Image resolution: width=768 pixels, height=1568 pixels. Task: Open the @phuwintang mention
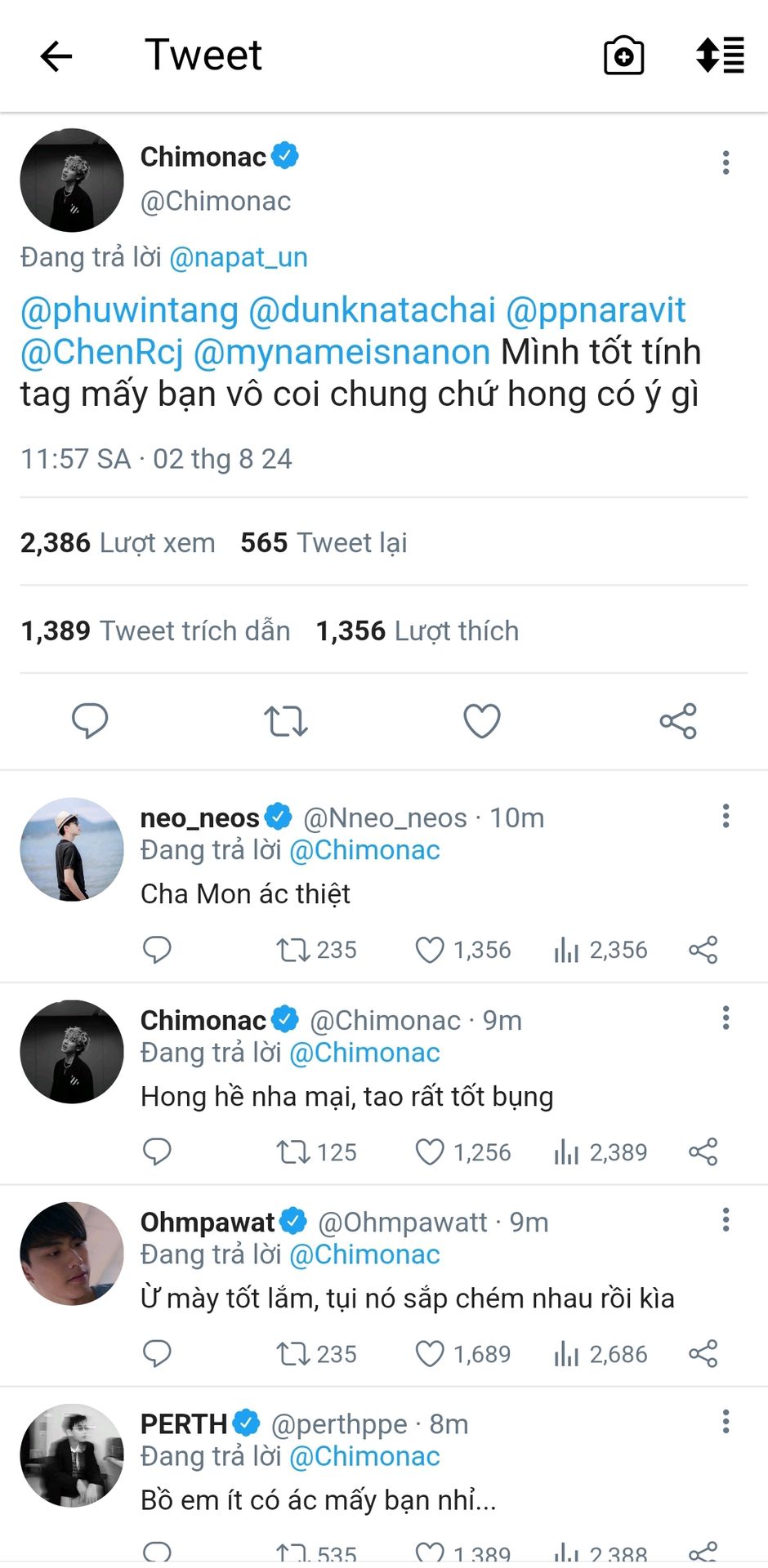tap(129, 311)
